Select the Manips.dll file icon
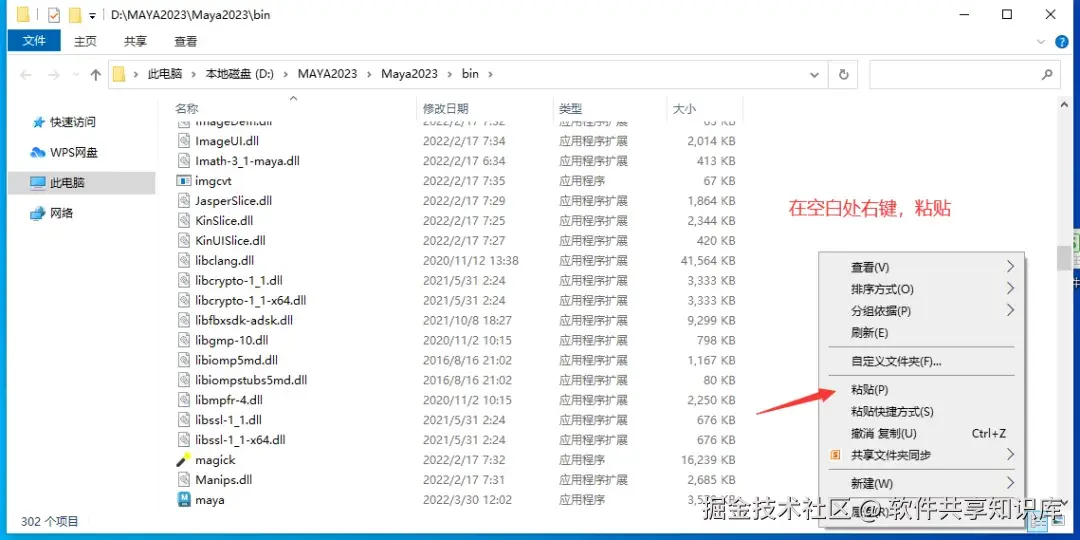 (183, 479)
